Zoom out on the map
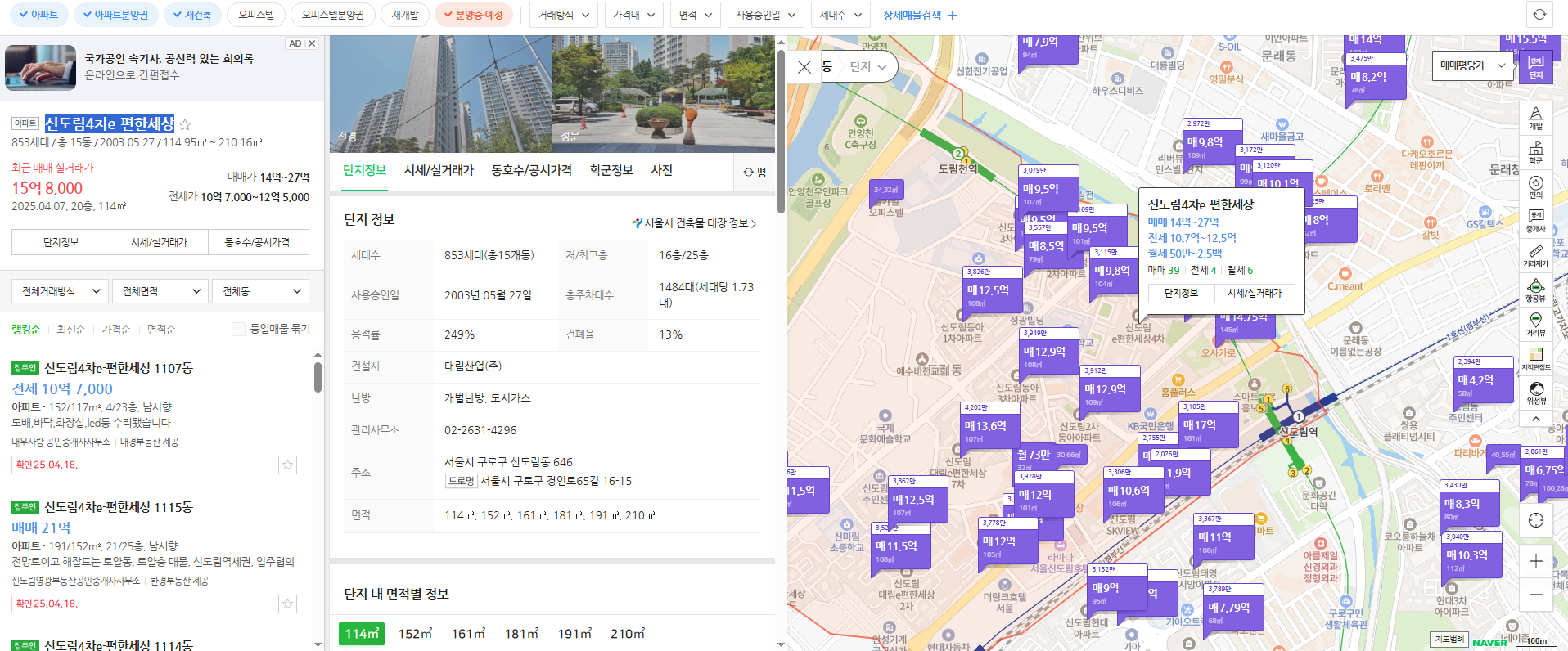 pyautogui.click(x=1536, y=595)
